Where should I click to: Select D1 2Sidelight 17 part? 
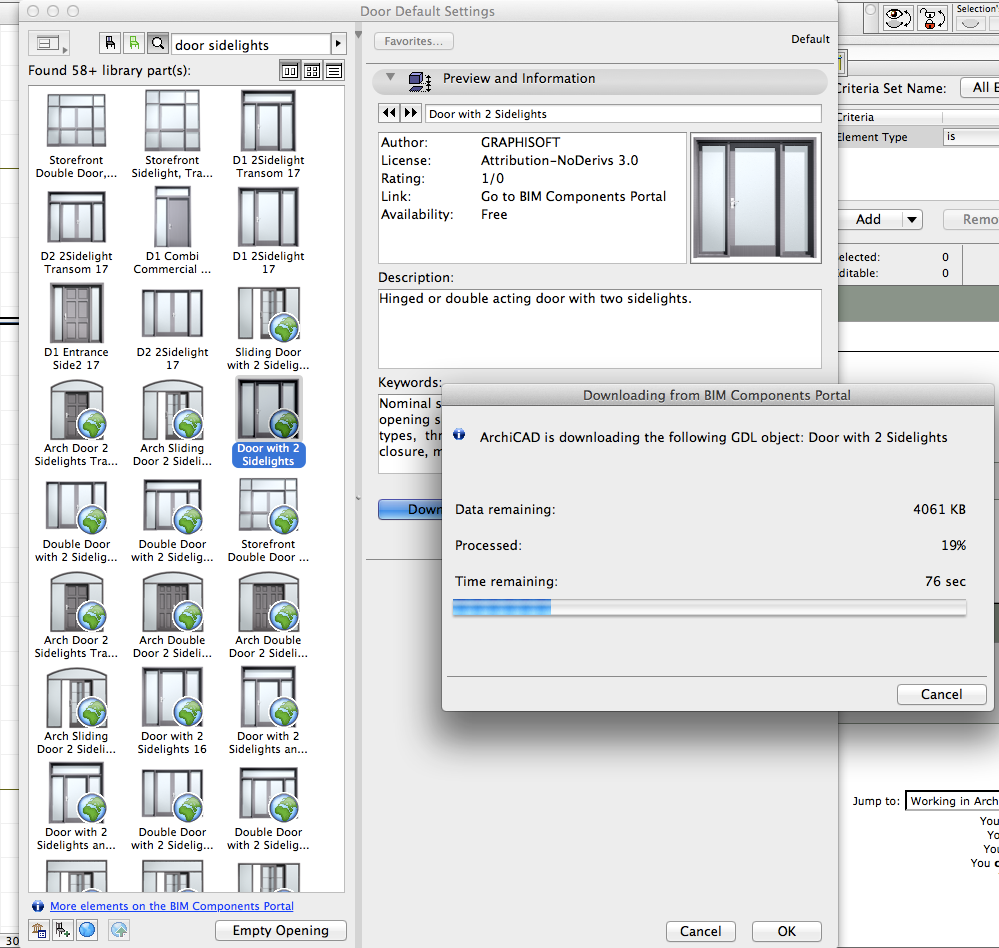click(x=268, y=232)
